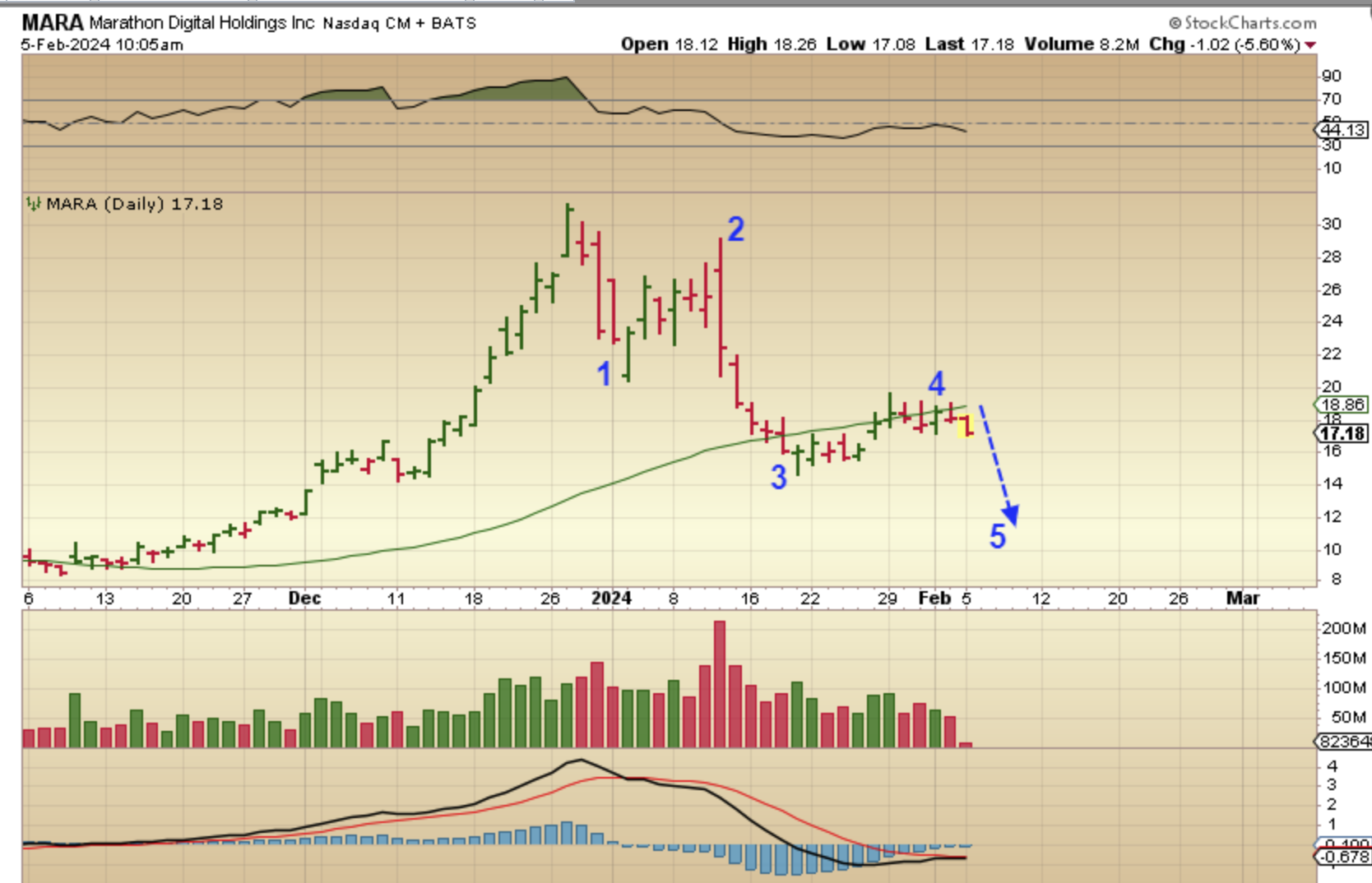The image size is (1372, 883).
Task: Click the 150M label on the volume axis
Action: (x=1343, y=658)
